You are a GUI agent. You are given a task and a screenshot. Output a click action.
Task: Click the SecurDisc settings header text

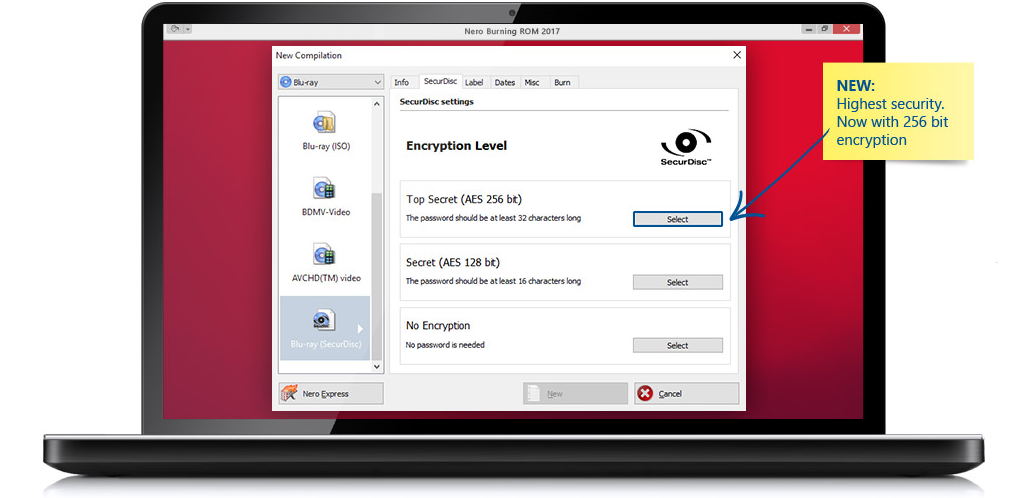click(437, 102)
